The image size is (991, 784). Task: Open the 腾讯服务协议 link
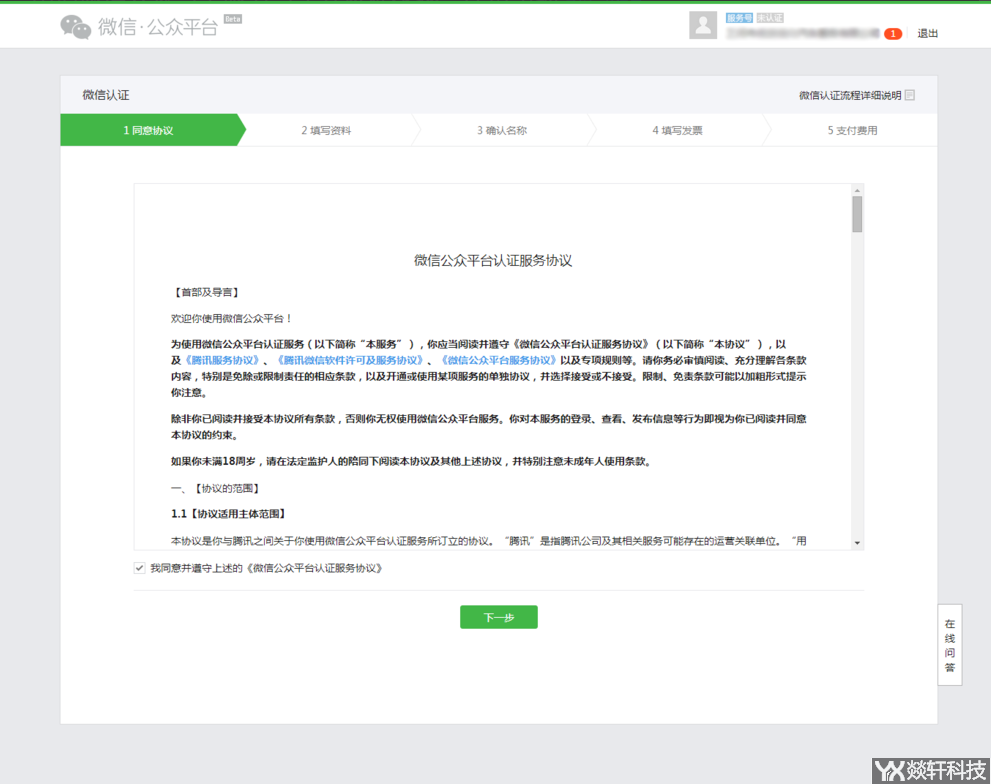point(224,359)
